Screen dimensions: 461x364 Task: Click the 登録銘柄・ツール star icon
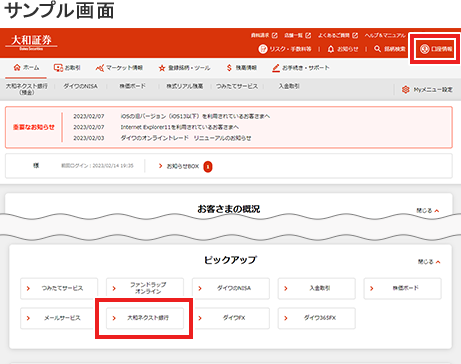(162, 68)
